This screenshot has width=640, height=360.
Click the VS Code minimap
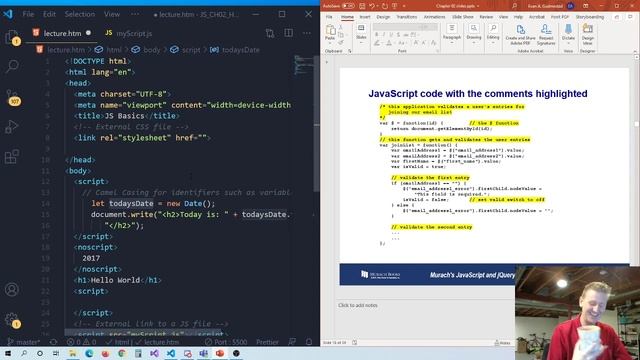pos(303,65)
